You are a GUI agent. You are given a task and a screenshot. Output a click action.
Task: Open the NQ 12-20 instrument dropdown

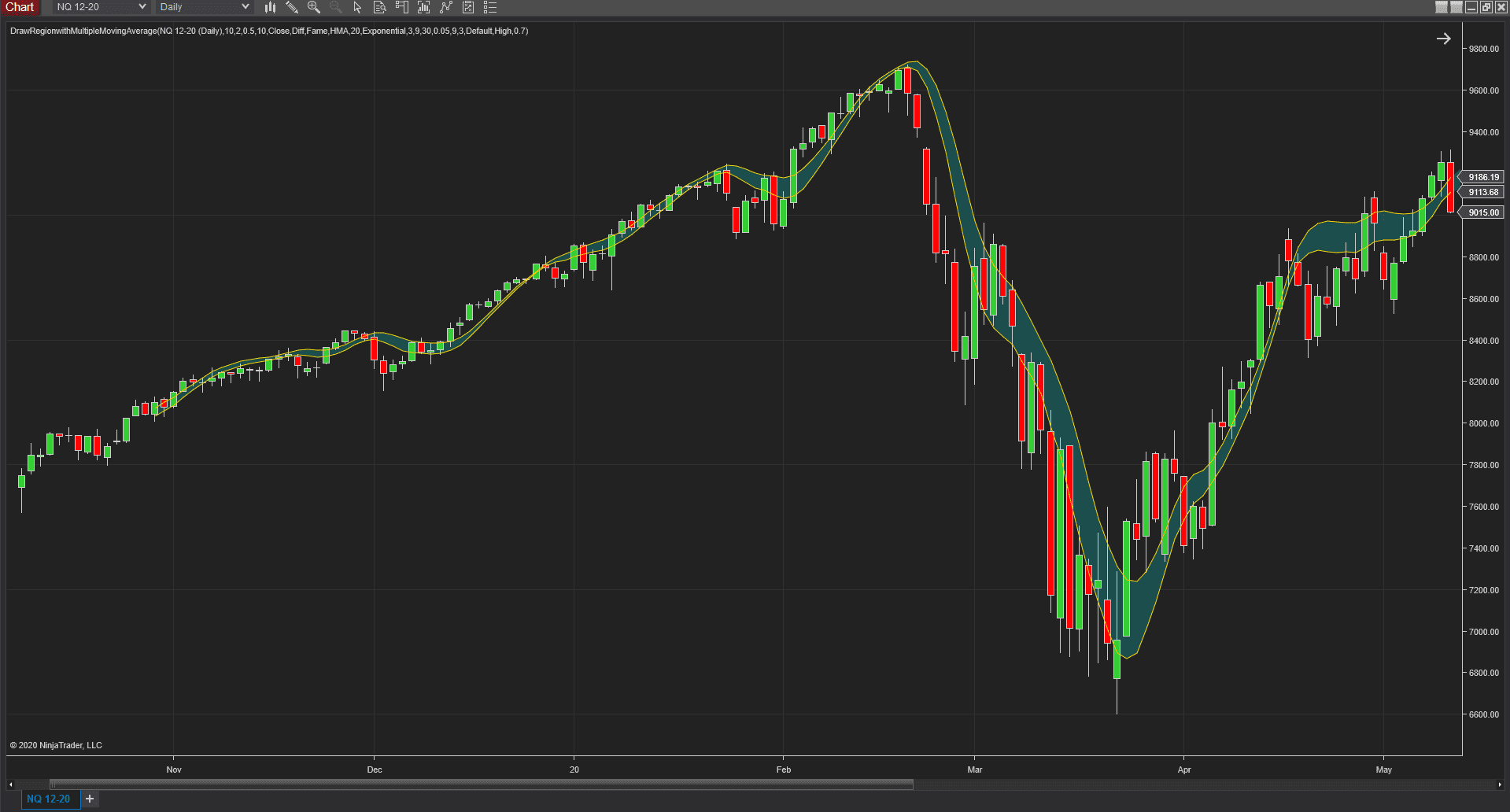click(x=101, y=7)
